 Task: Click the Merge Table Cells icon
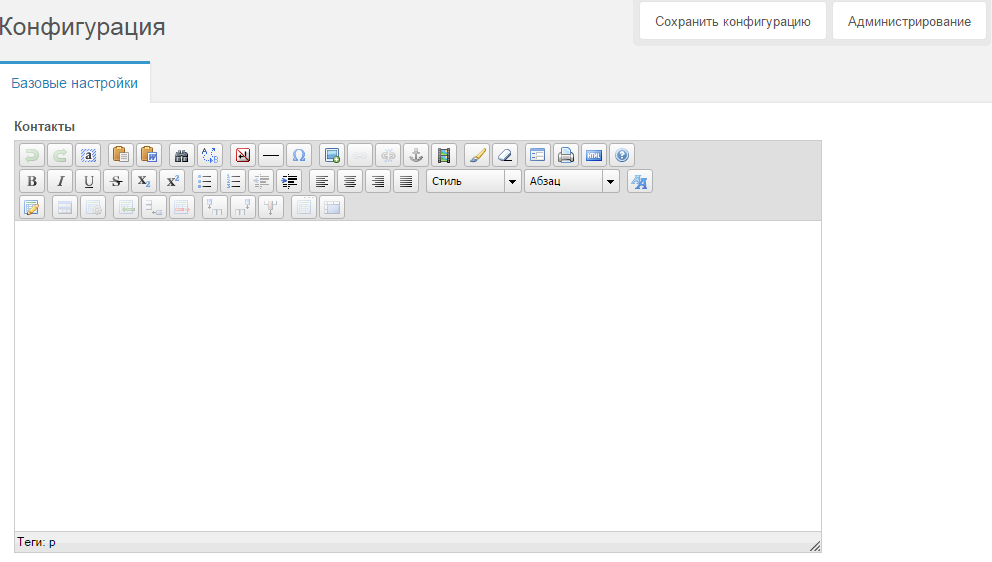click(x=332, y=208)
